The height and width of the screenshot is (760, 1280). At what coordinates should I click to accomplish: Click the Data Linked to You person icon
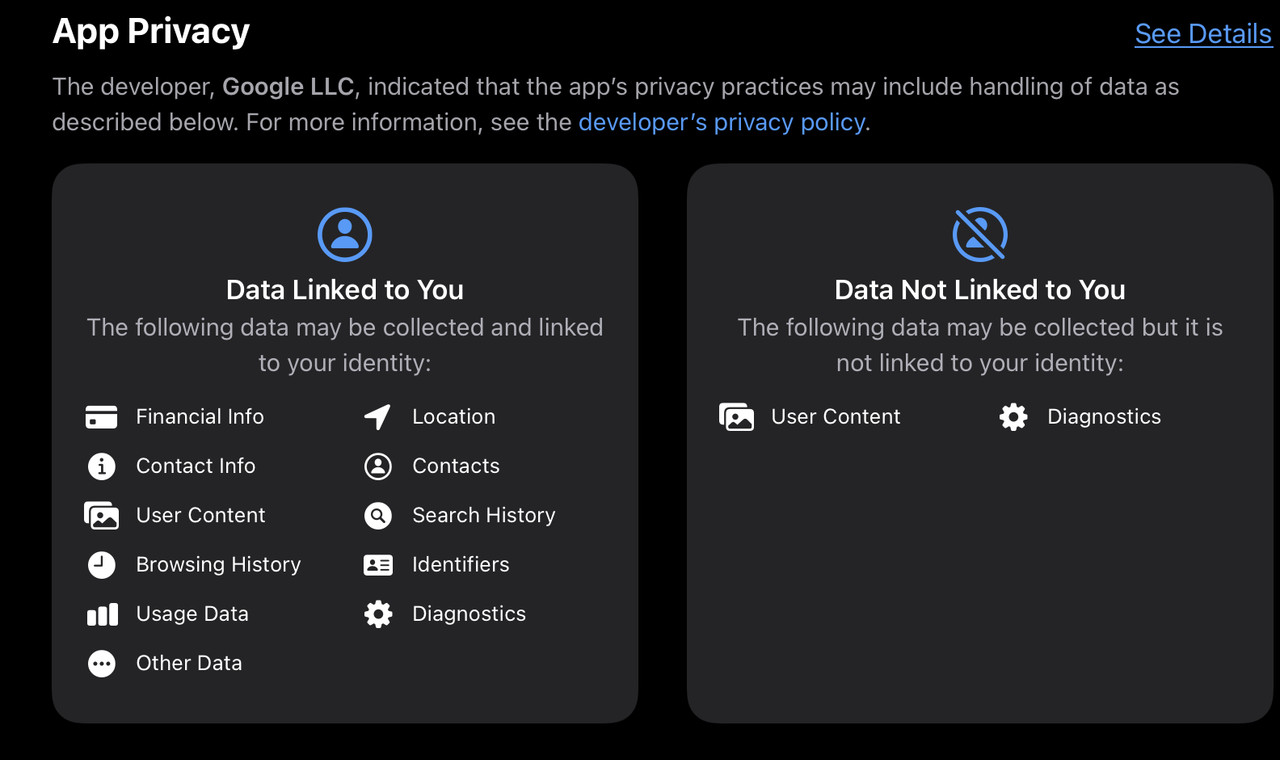(345, 234)
